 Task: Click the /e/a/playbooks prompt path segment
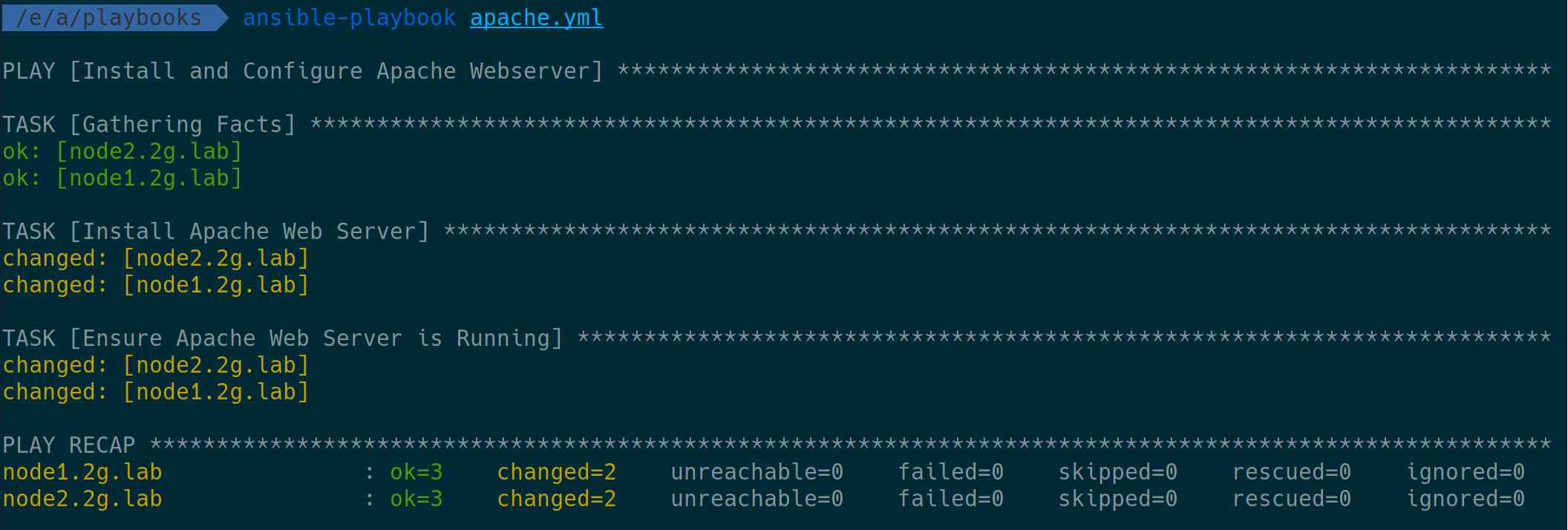pos(108,18)
